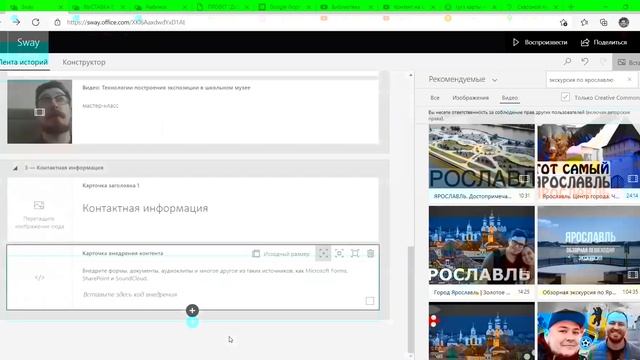Open the Поделиться share button
The image size is (640, 360).
point(603,42)
